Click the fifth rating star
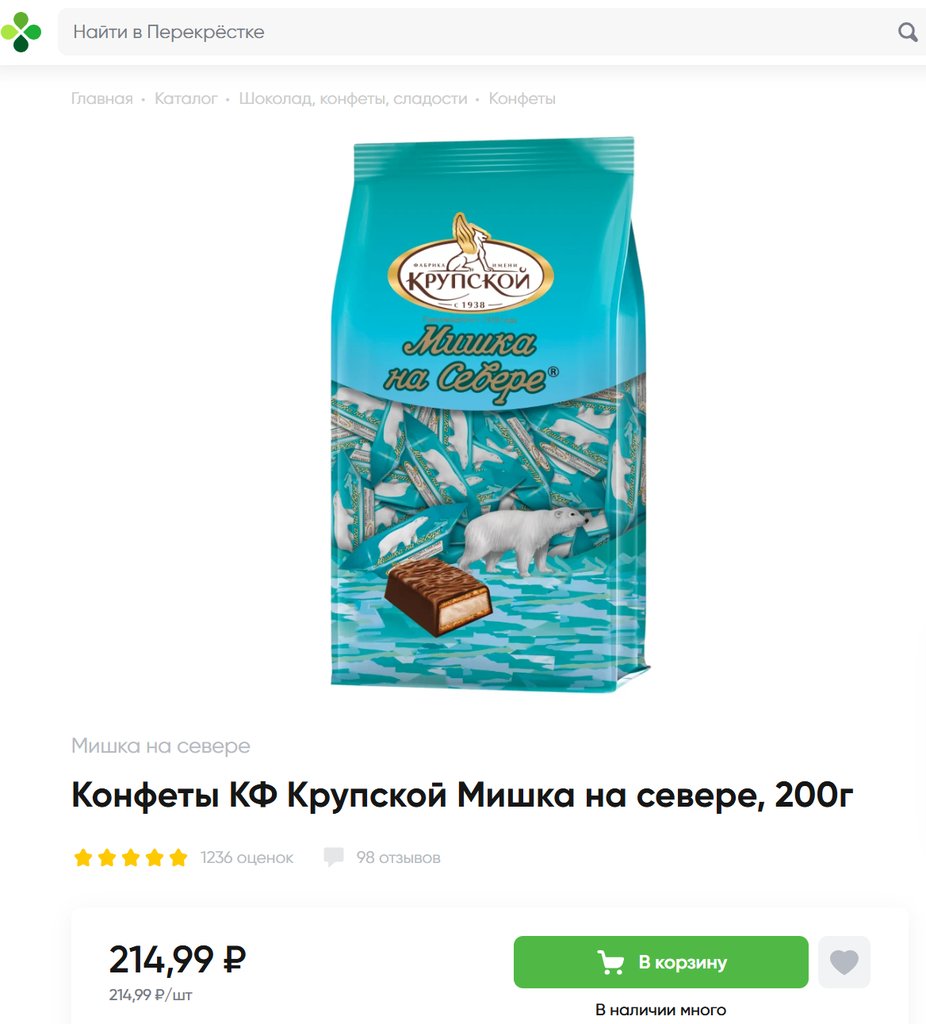 click(178, 857)
